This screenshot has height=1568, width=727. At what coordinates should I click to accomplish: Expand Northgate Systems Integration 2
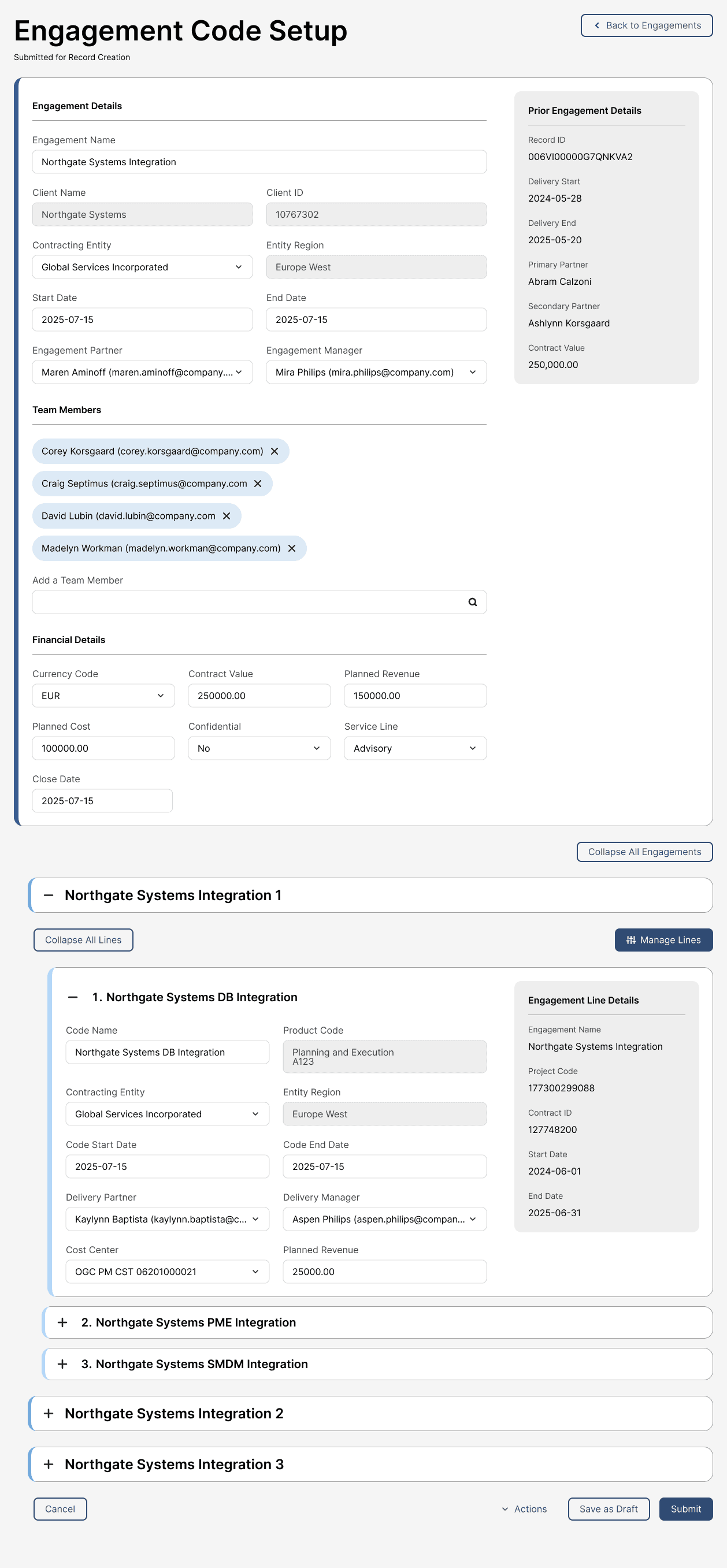tap(49, 1413)
